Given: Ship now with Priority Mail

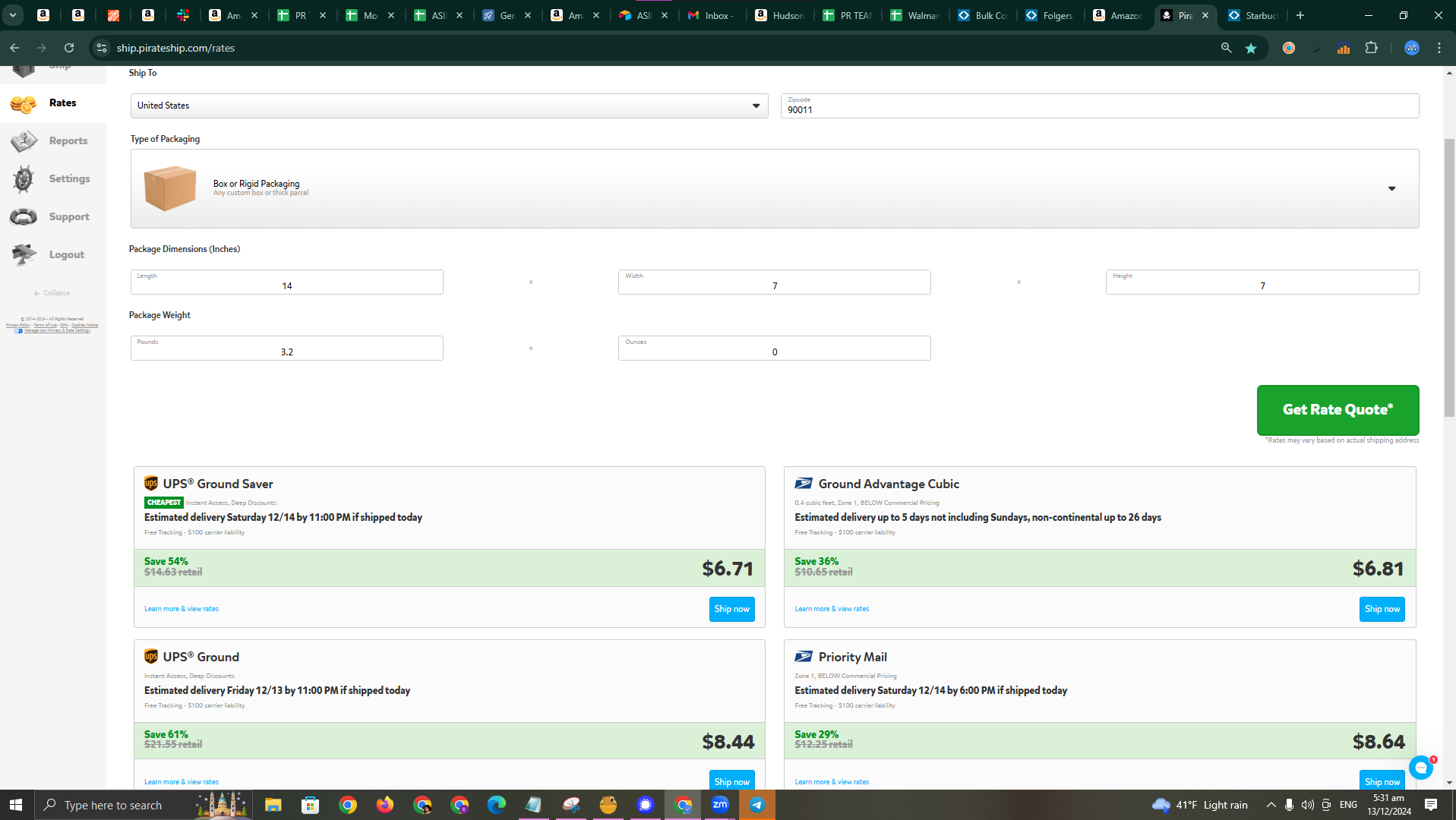Looking at the screenshot, I should (x=1382, y=781).
